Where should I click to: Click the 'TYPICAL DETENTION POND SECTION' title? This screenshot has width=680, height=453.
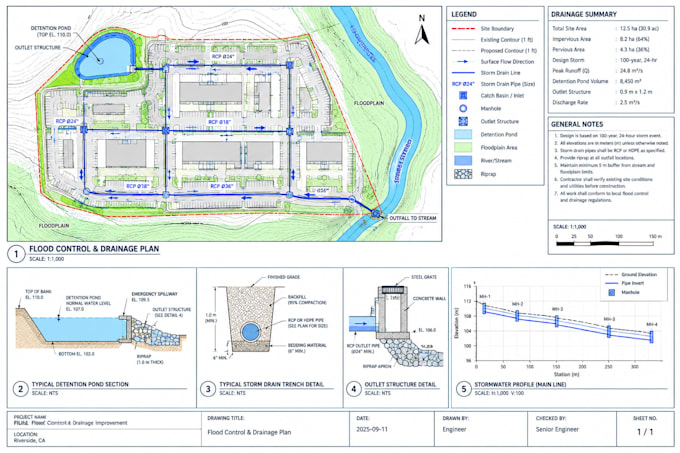(x=80, y=384)
